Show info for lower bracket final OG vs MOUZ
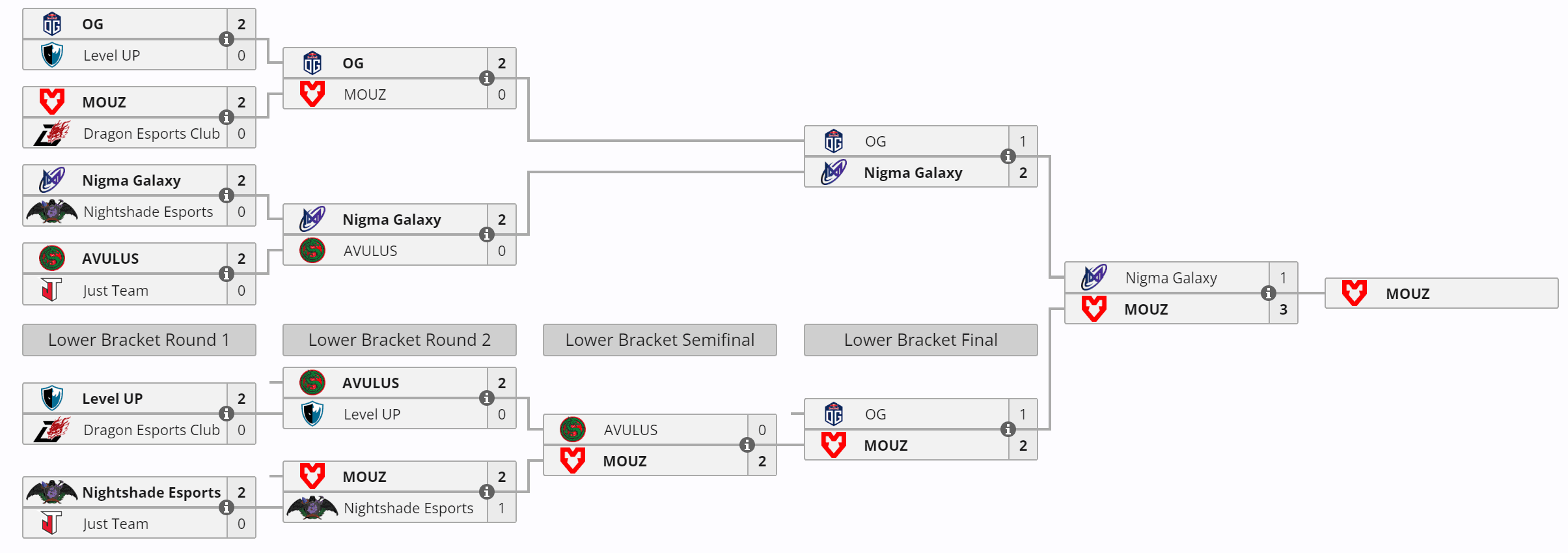 [1008, 429]
